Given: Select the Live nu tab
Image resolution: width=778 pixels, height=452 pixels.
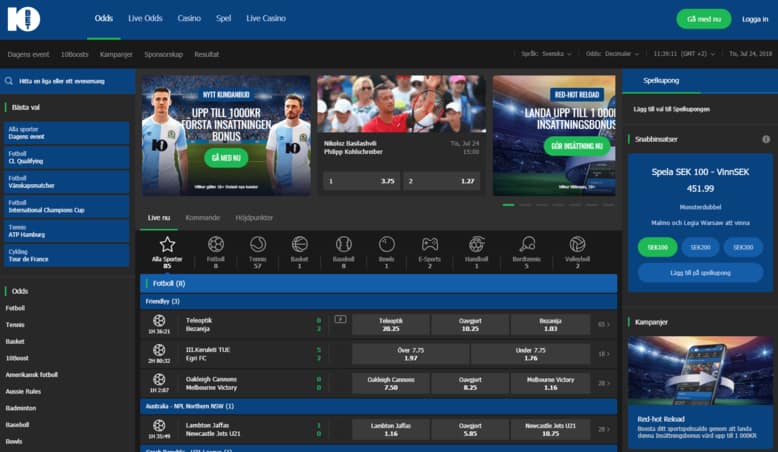Looking at the screenshot, I should [x=159, y=218].
